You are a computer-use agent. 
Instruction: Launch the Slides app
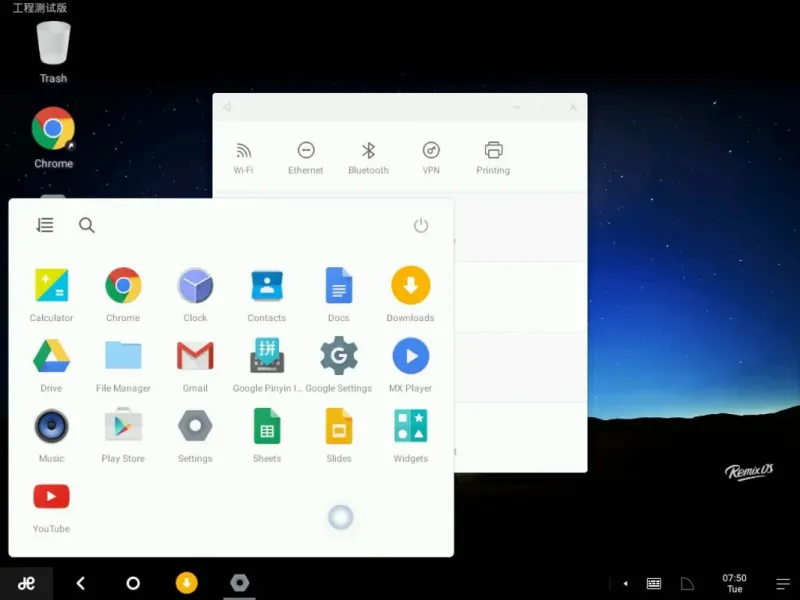point(339,435)
